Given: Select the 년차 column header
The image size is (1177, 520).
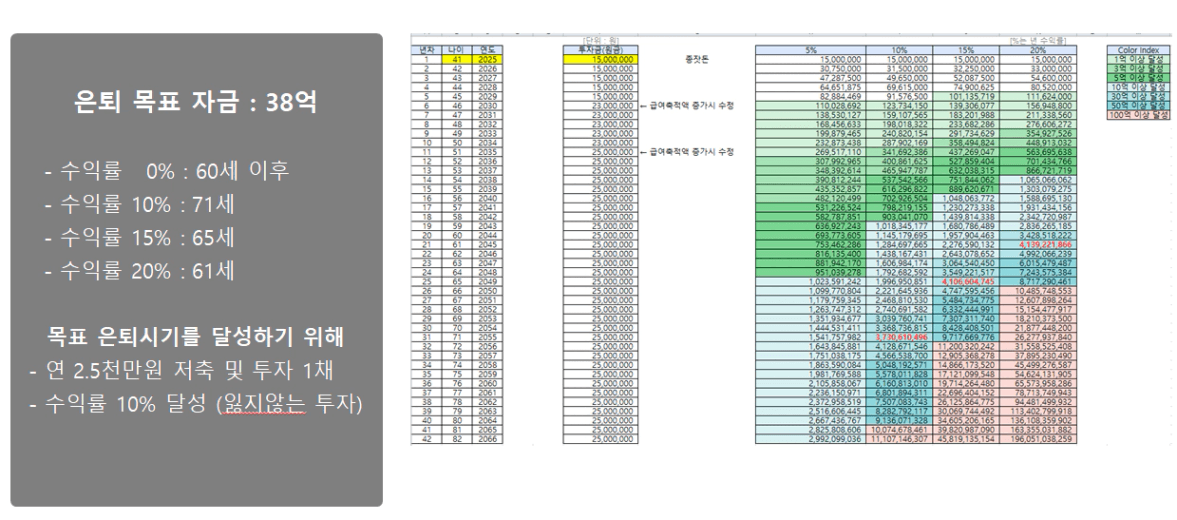Looking at the screenshot, I should tap(428, 48).
